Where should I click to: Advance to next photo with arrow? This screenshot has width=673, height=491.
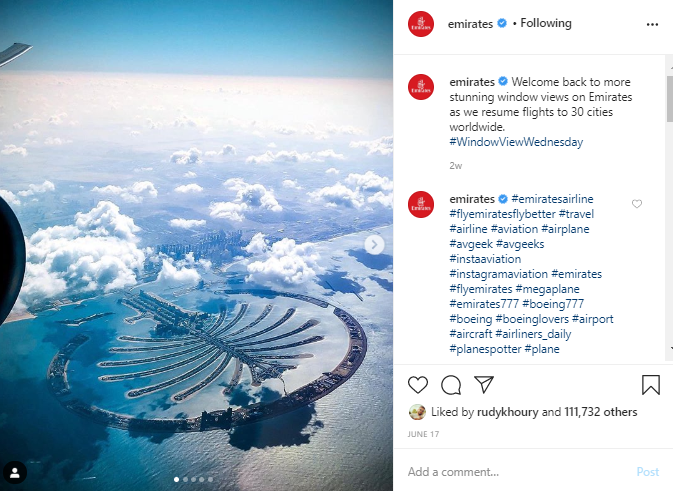click(x=374, y=245)
